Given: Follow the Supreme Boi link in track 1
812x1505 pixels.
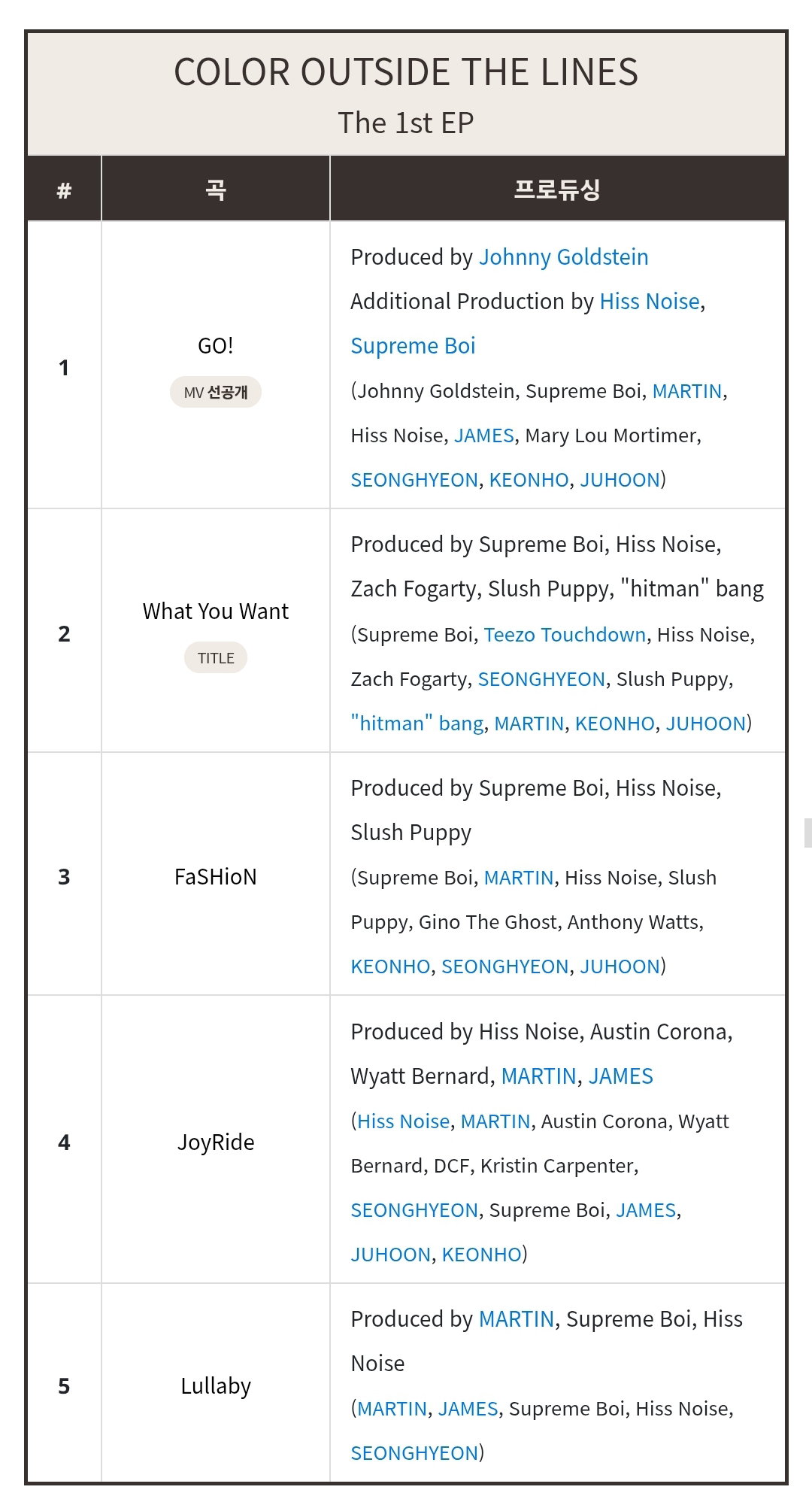Looking at the screenshot, I should coord(413,346).
